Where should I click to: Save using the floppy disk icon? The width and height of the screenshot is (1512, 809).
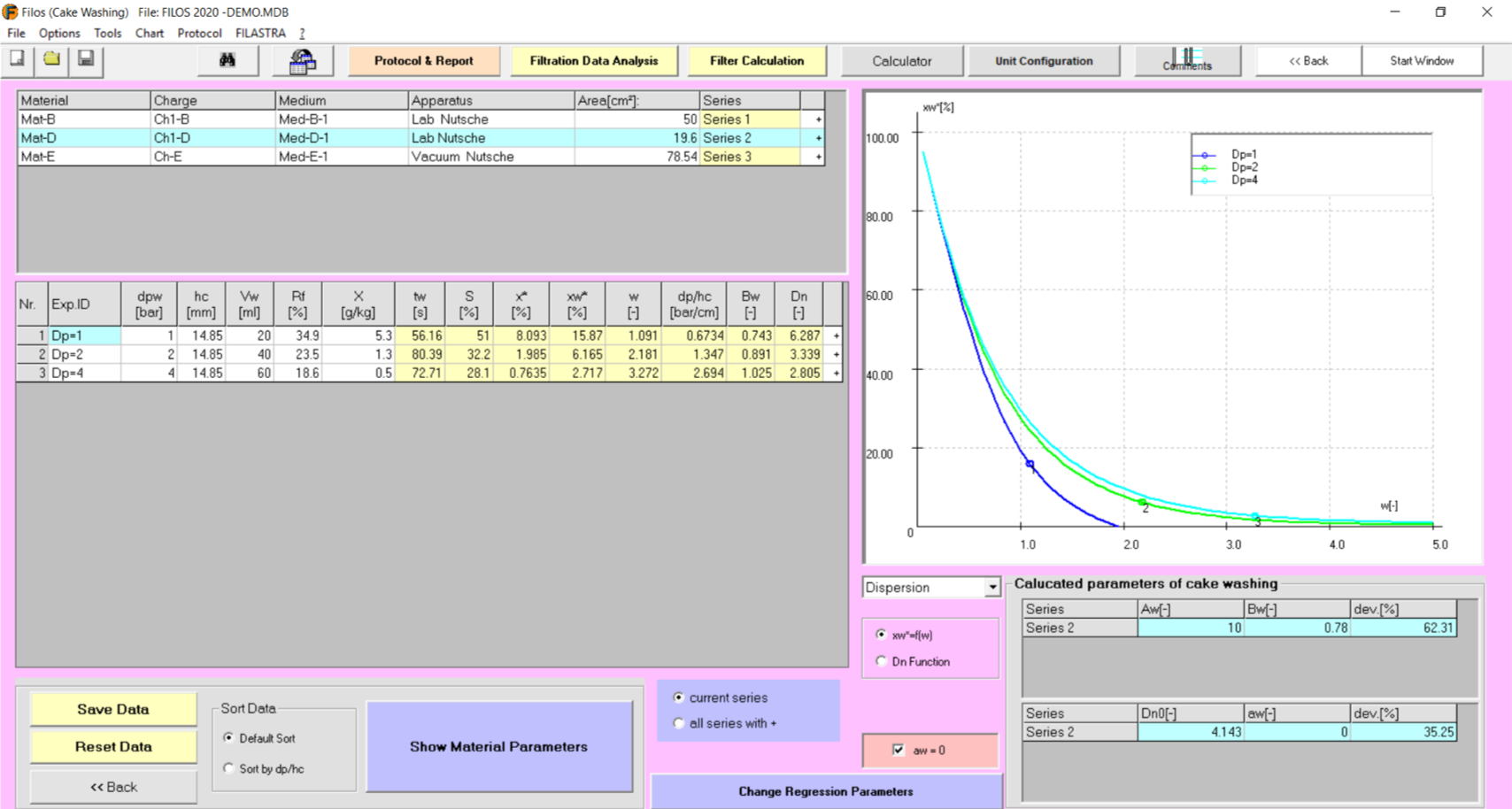86,59
